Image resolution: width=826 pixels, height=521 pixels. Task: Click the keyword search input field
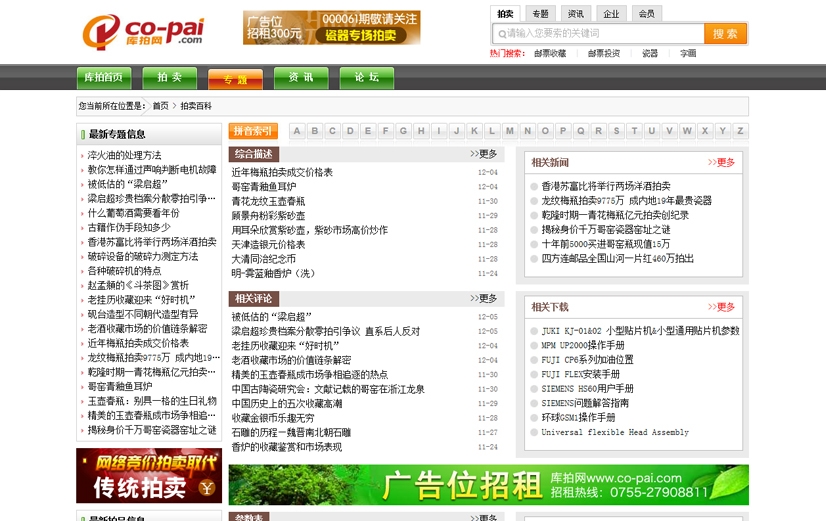point(600,34)
